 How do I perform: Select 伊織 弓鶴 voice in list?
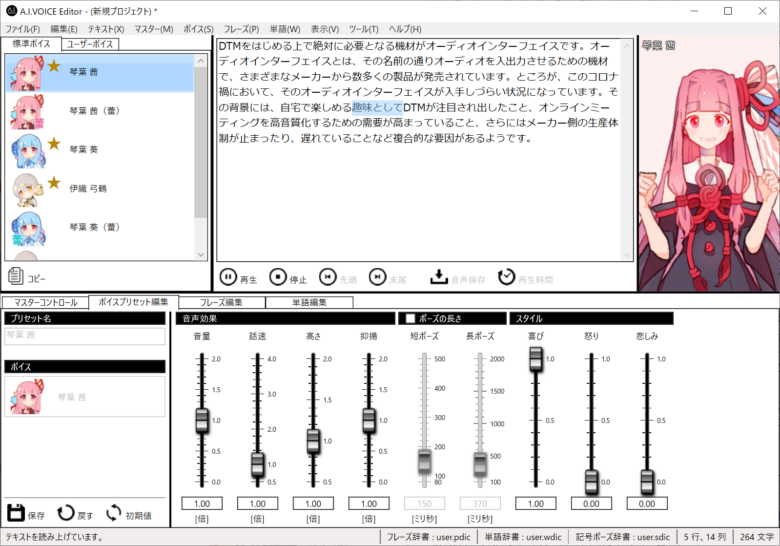click(99, 188)
